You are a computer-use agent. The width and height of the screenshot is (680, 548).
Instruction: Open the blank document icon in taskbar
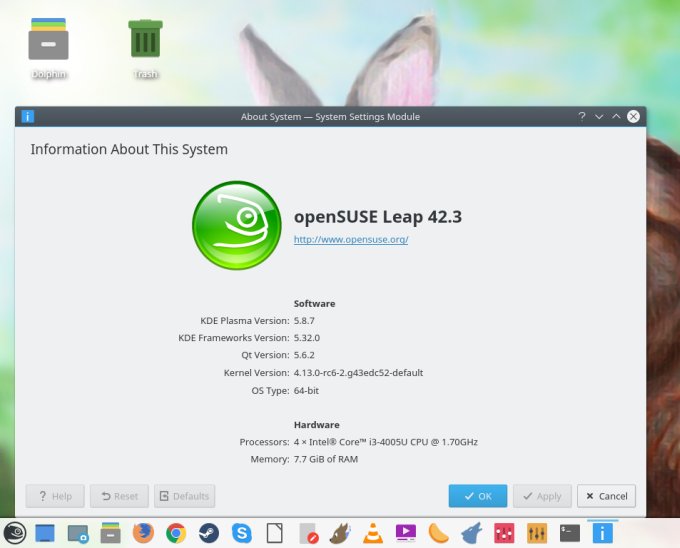point(275,533)
